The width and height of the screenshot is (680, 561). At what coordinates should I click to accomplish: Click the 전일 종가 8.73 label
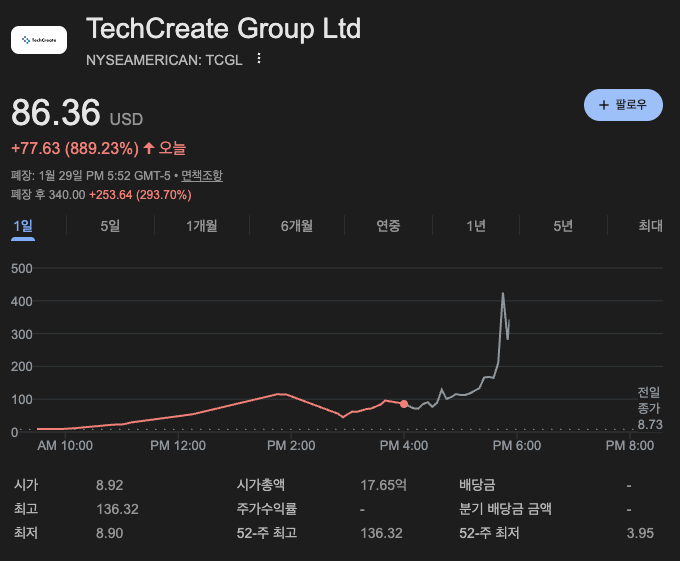point(649,408)
